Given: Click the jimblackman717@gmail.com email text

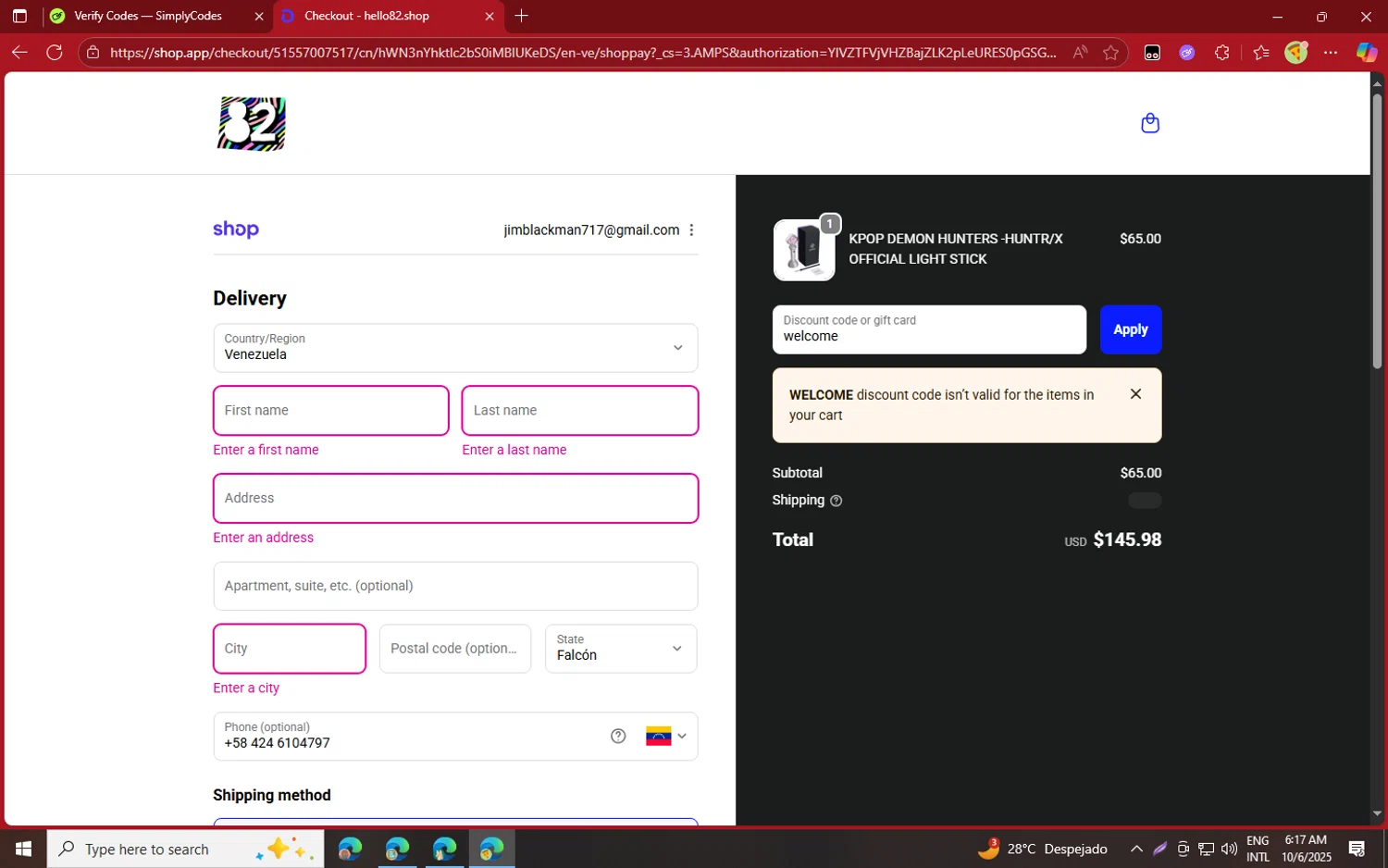Looking at the screenshot, I should pos(591,230).
